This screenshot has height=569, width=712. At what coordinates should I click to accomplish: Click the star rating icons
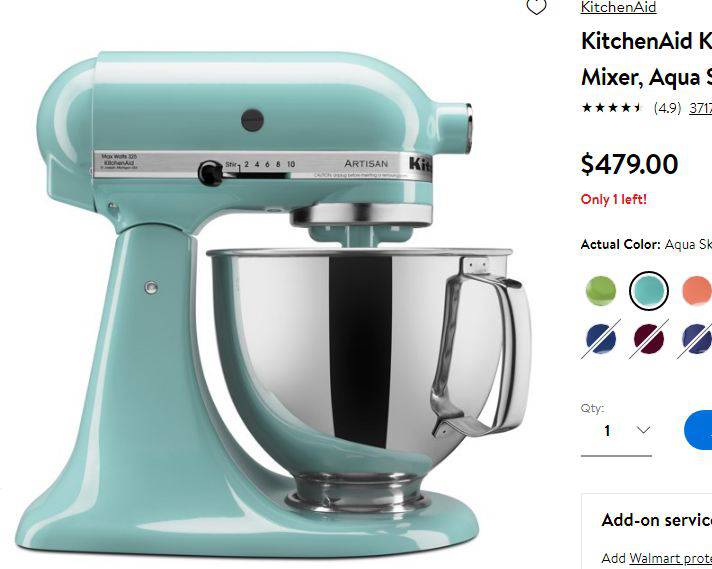click(612, 108)
